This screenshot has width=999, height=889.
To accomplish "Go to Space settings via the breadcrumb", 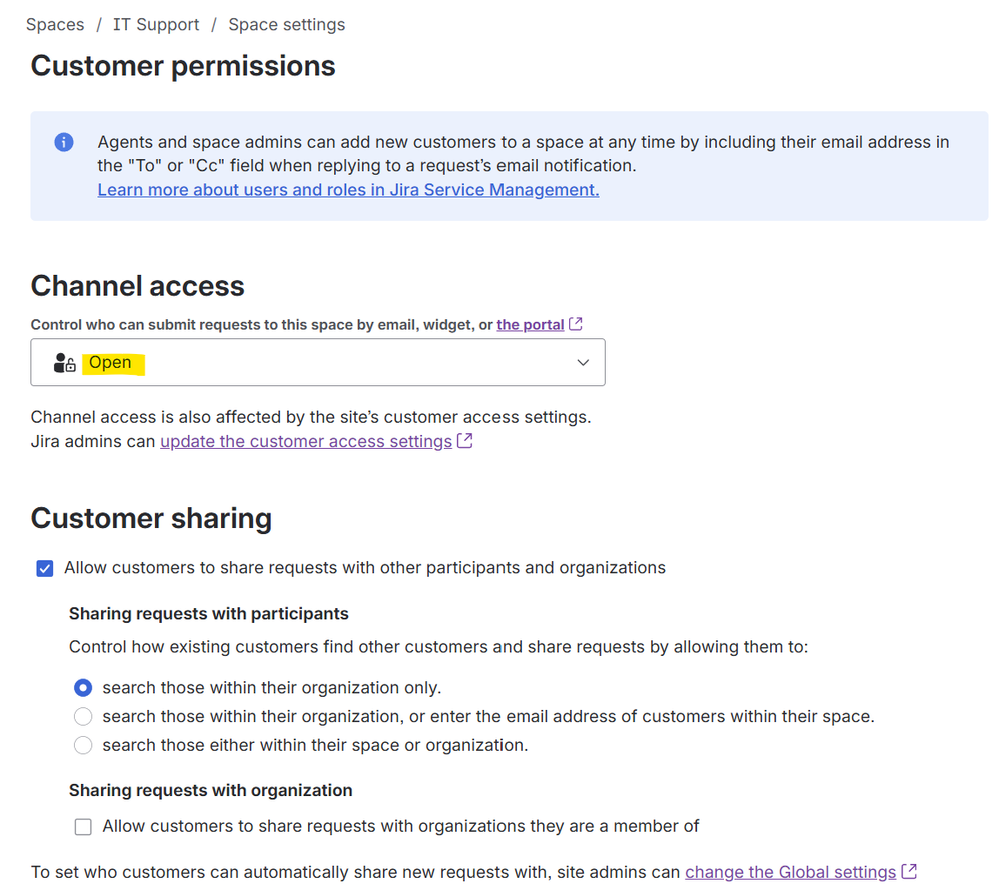I will (x=286, y=24).
